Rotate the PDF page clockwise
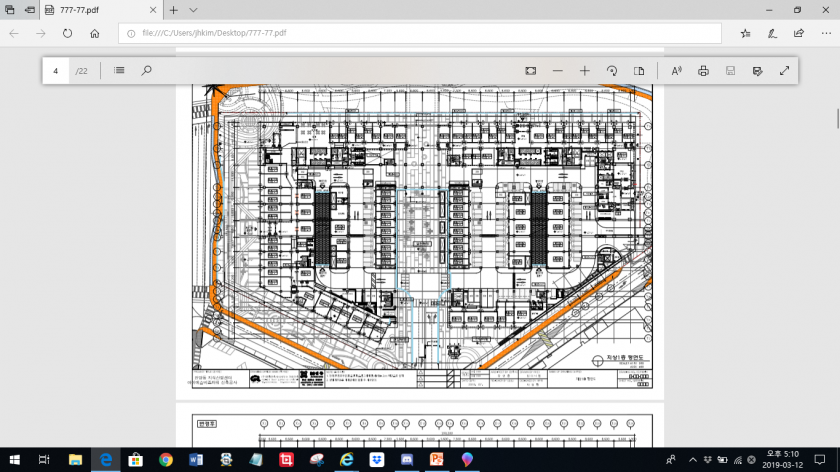Viewport: 840px width, 472px height. click(612, 71)
